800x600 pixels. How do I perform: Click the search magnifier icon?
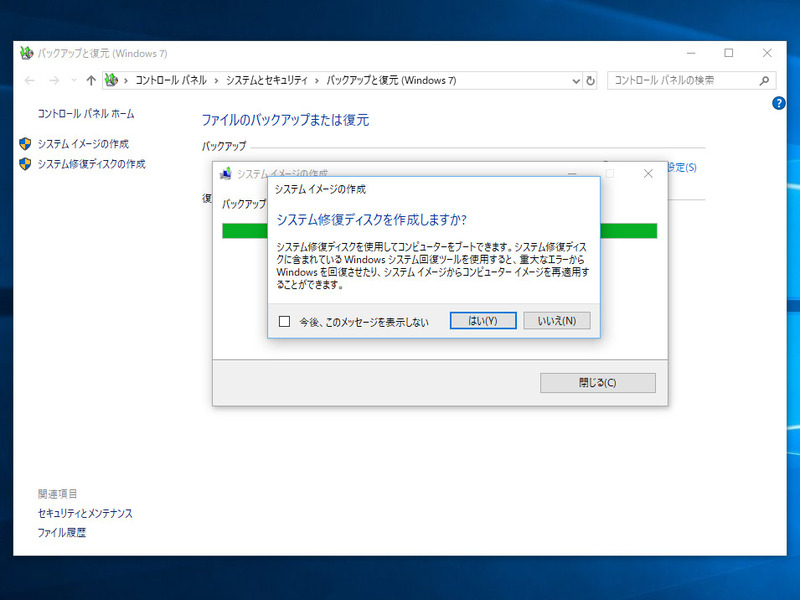tap(764, 81)
